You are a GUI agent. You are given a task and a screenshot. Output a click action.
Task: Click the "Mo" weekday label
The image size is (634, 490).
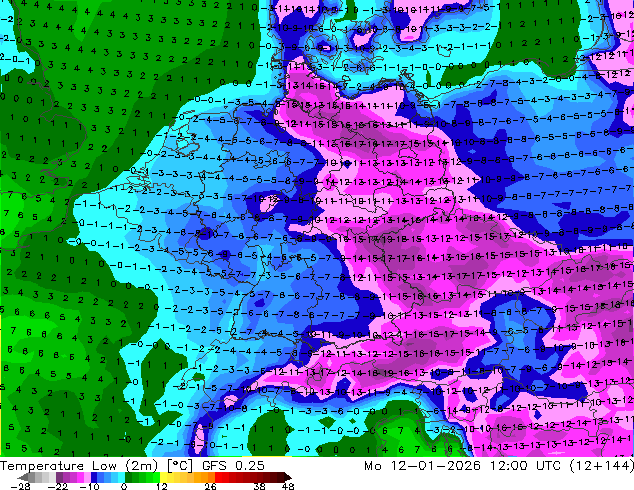tap(373, 466)
